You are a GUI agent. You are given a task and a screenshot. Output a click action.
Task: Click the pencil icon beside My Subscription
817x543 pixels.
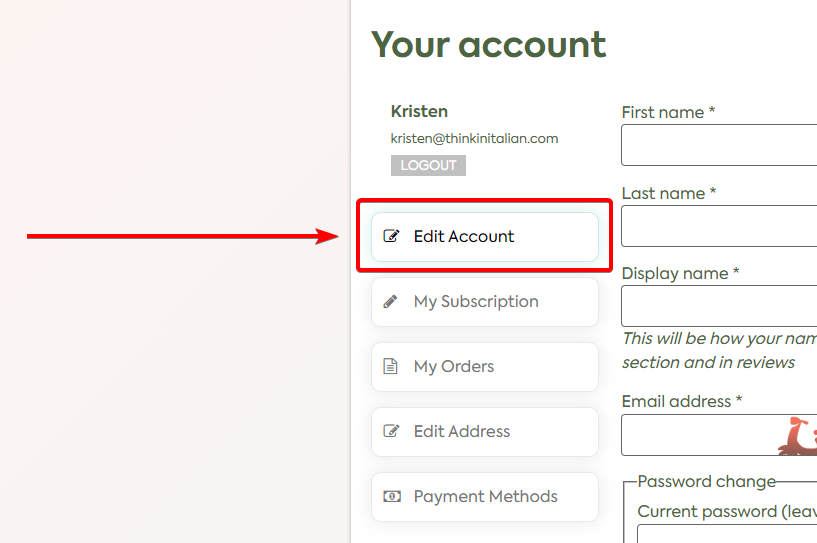391,302
